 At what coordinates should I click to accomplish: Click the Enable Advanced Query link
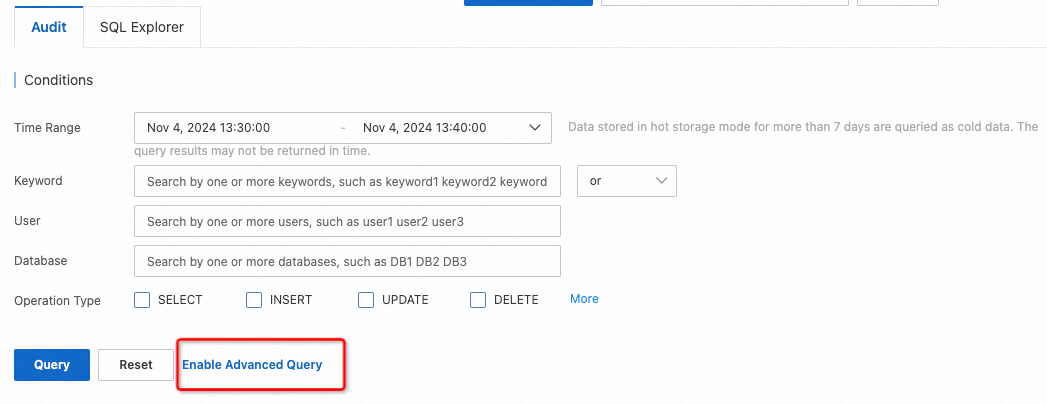252,365
